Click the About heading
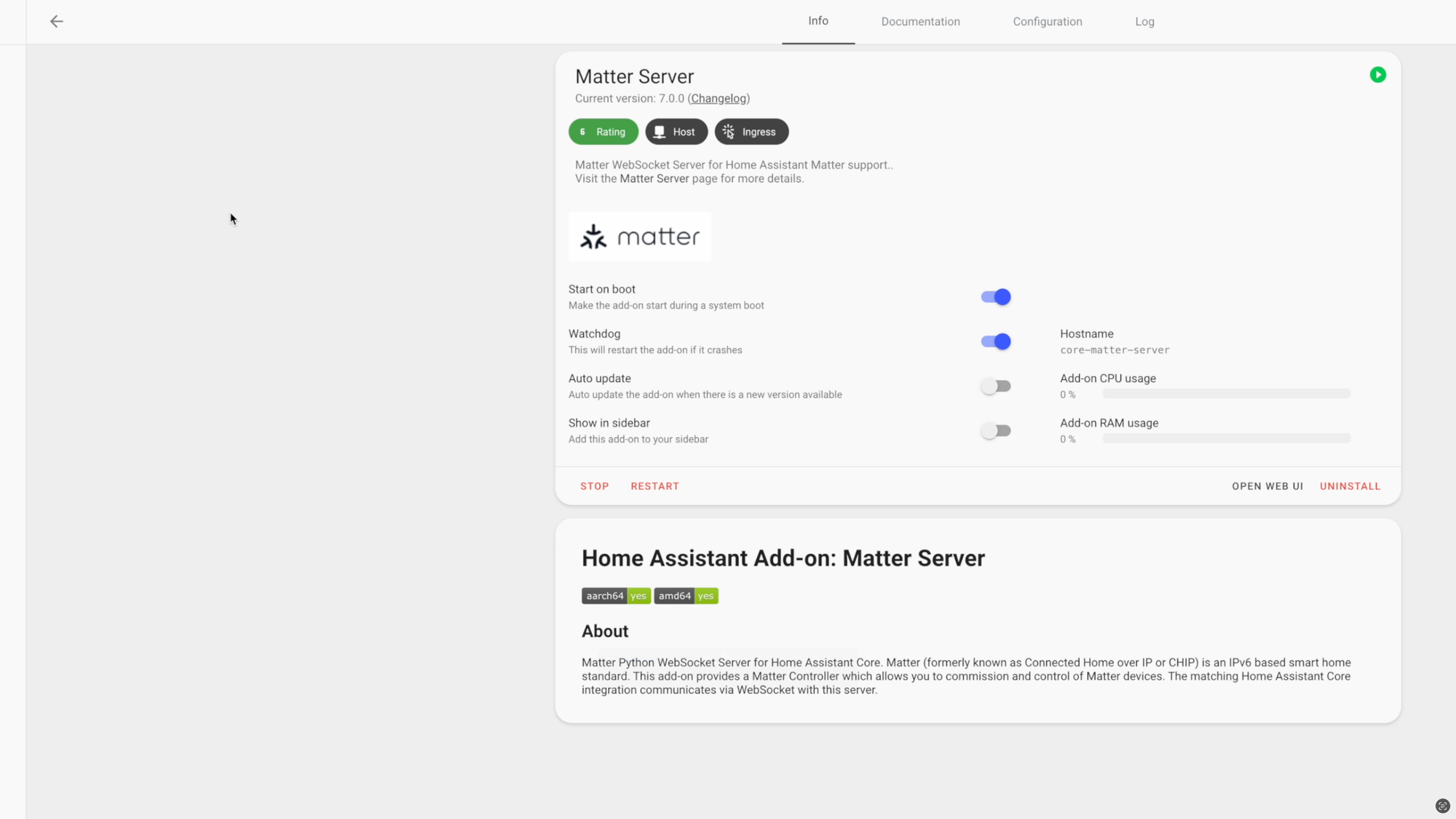1456x819 pixels. [605, 631]
